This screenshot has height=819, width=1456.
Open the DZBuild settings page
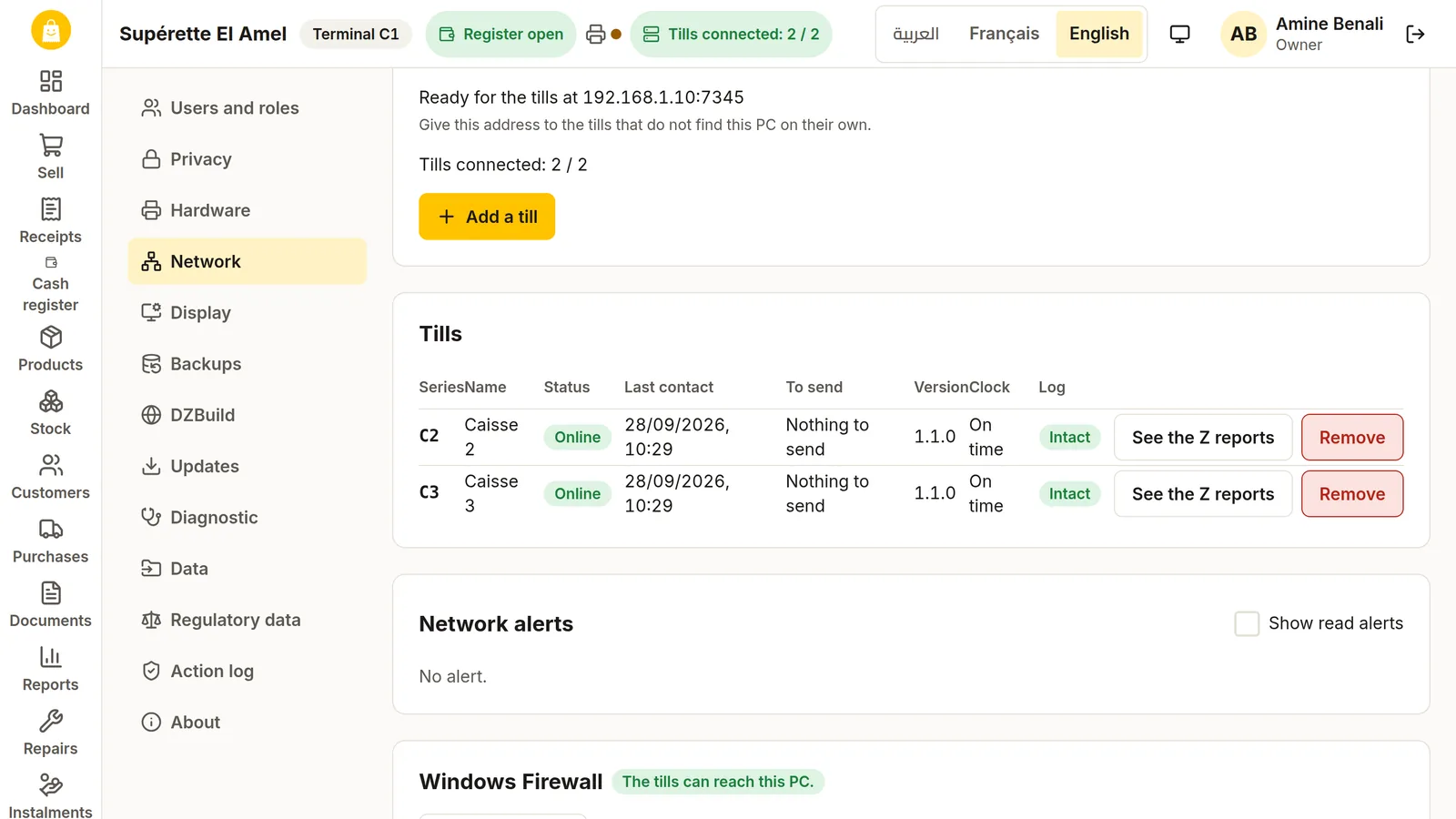248,415
